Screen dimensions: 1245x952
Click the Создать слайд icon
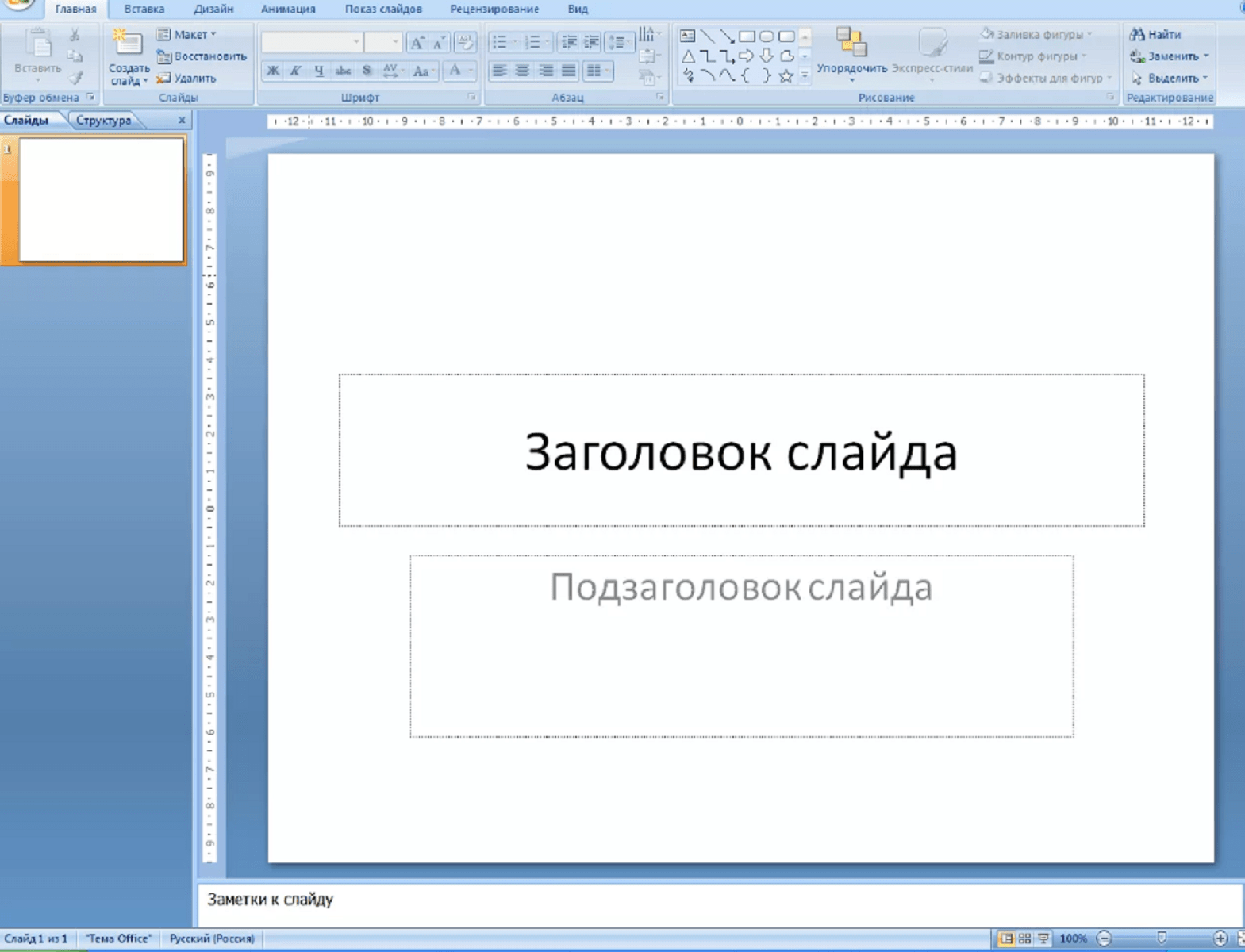tap(127, 44)
